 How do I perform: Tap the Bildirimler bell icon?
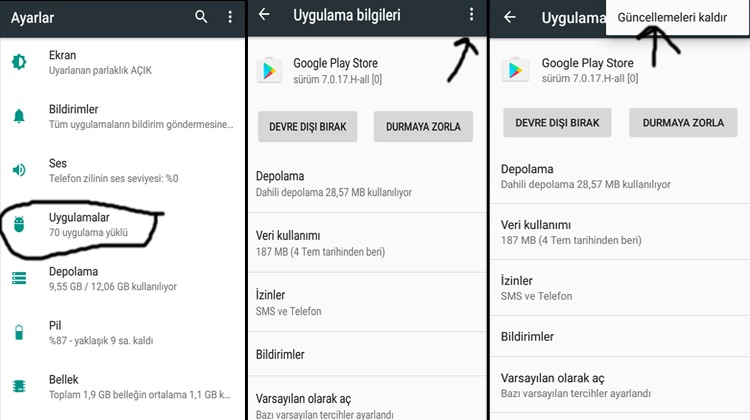19,116
